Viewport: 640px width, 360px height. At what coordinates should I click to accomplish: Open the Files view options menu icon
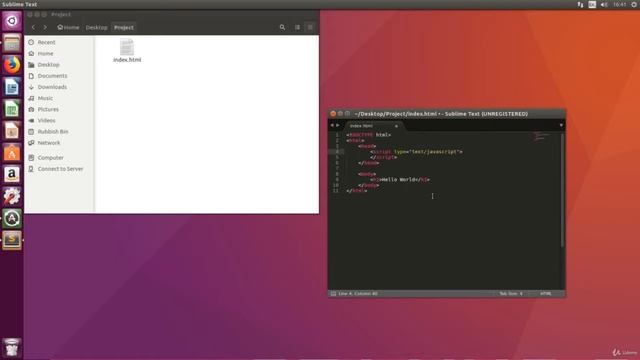tap(310, 27)
